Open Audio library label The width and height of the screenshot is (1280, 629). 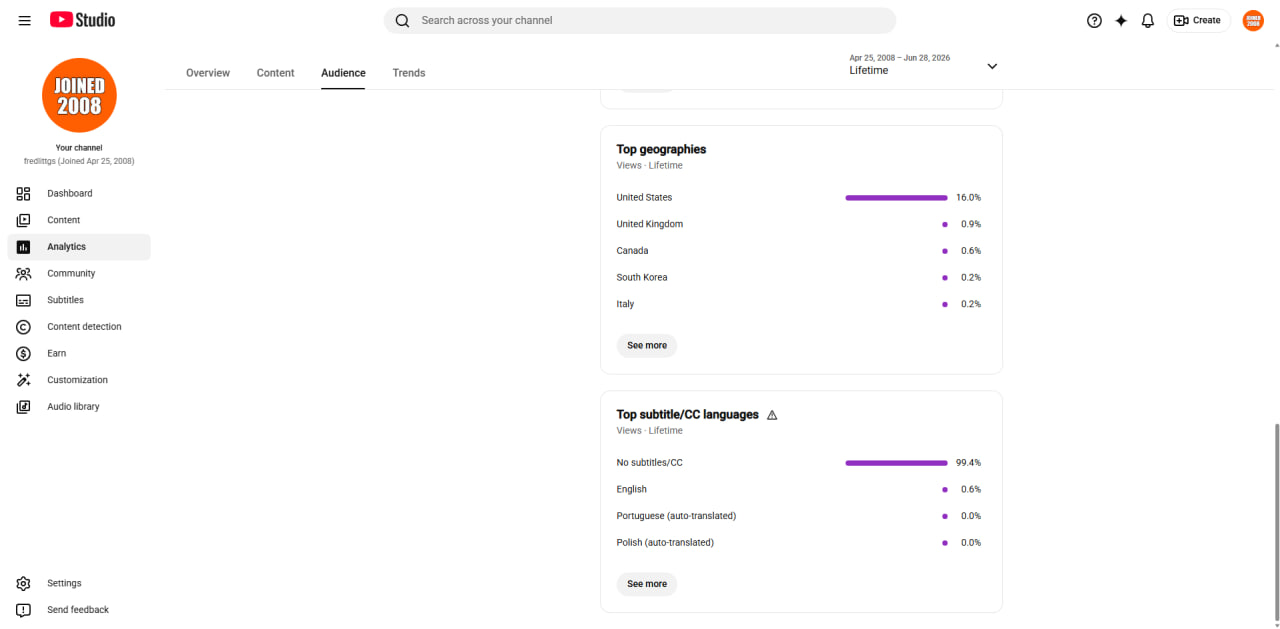coord(73,407)
